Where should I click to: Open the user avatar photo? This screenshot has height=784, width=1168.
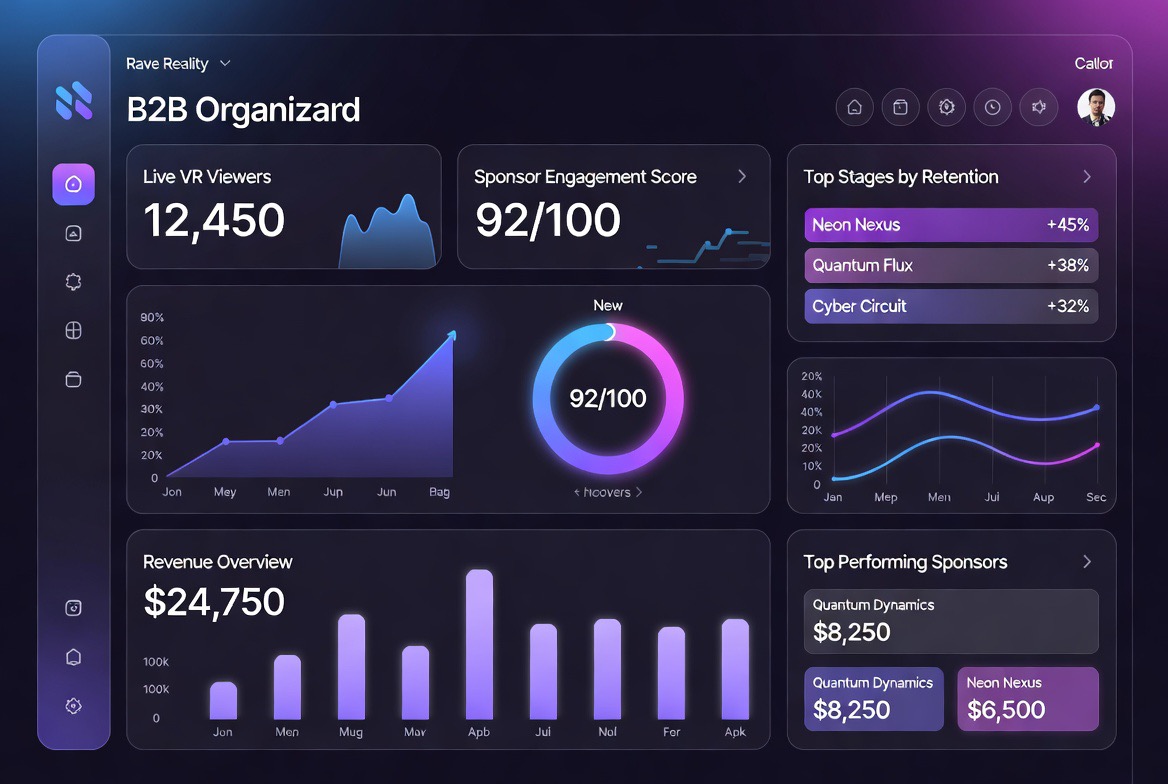(1096, 107)
